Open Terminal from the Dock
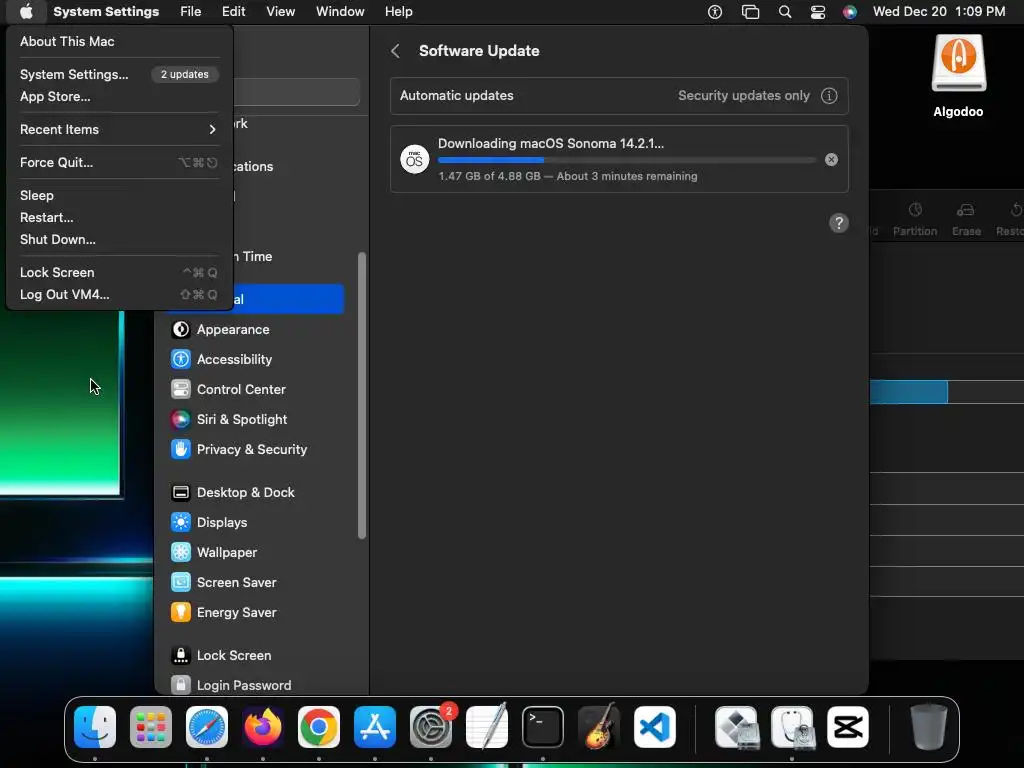The image size is (1024, 768). click(543, 727)
